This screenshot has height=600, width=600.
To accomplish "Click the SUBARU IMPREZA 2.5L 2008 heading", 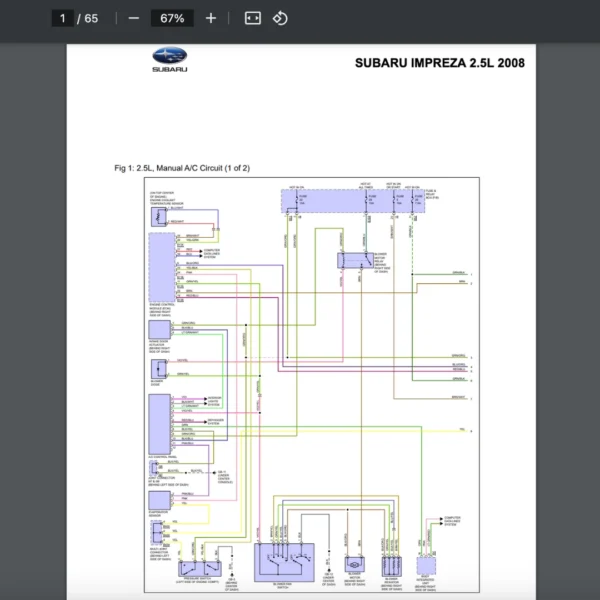I will click(440, 63).
